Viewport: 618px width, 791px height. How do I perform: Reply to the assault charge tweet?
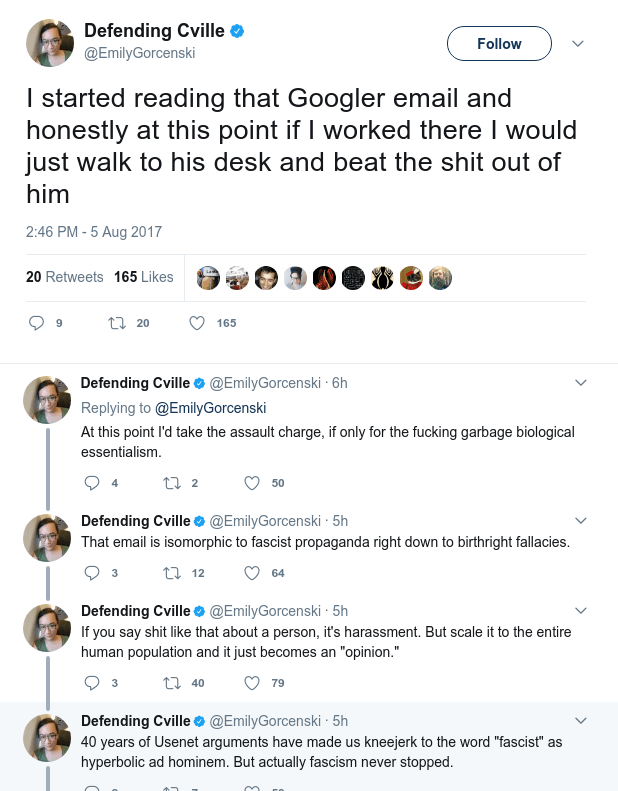[x=91, y=483]
